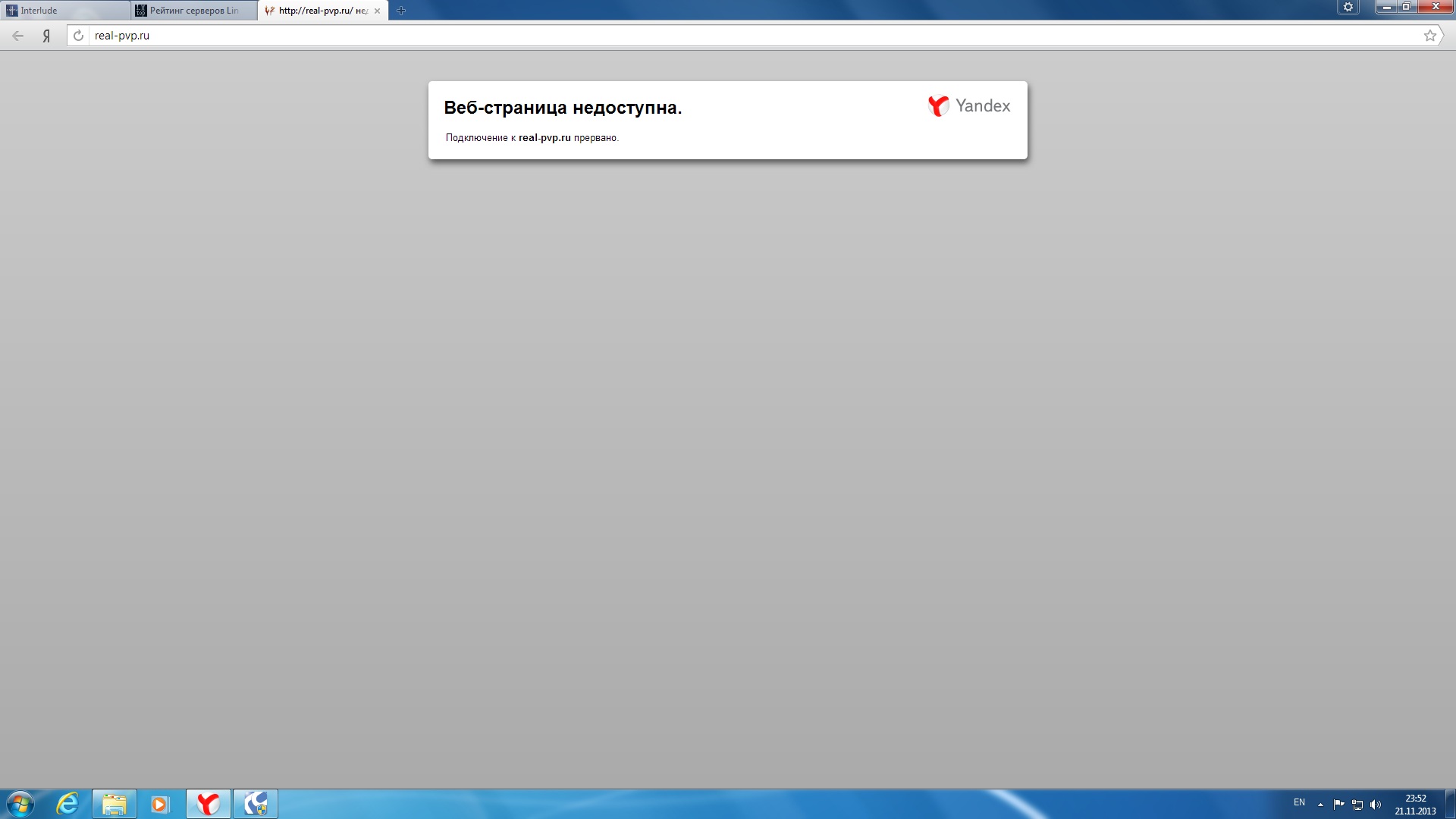Open the EN language selector

point(1299,802)
